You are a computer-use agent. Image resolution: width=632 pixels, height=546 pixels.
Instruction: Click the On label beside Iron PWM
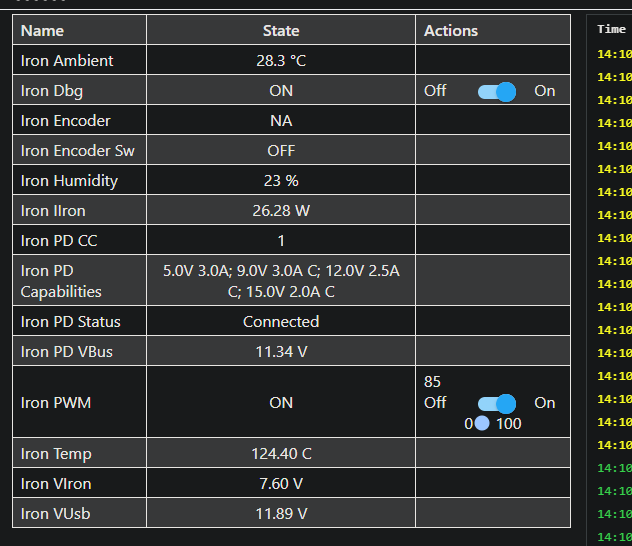(x=544, y=403)
